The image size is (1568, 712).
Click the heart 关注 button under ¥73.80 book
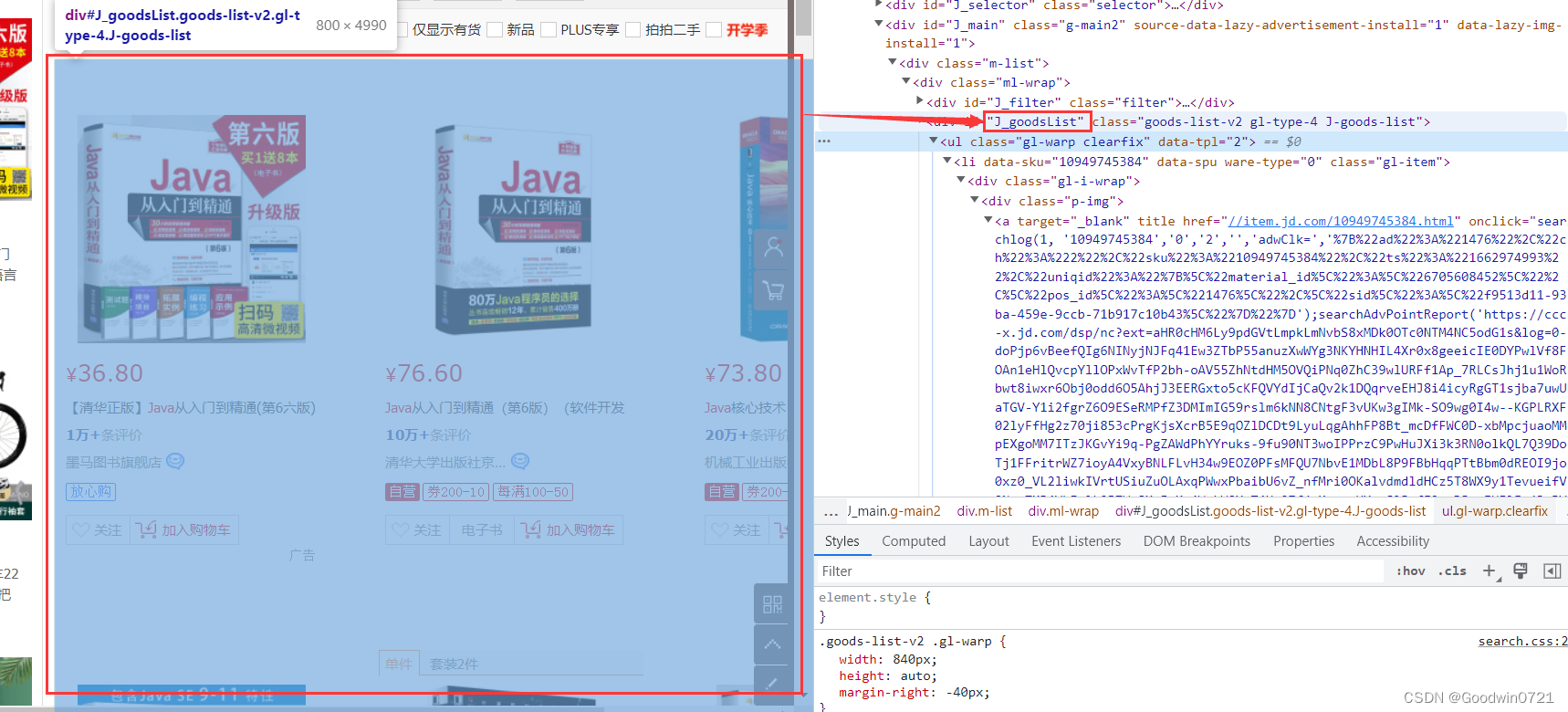[x=737, y=529]
